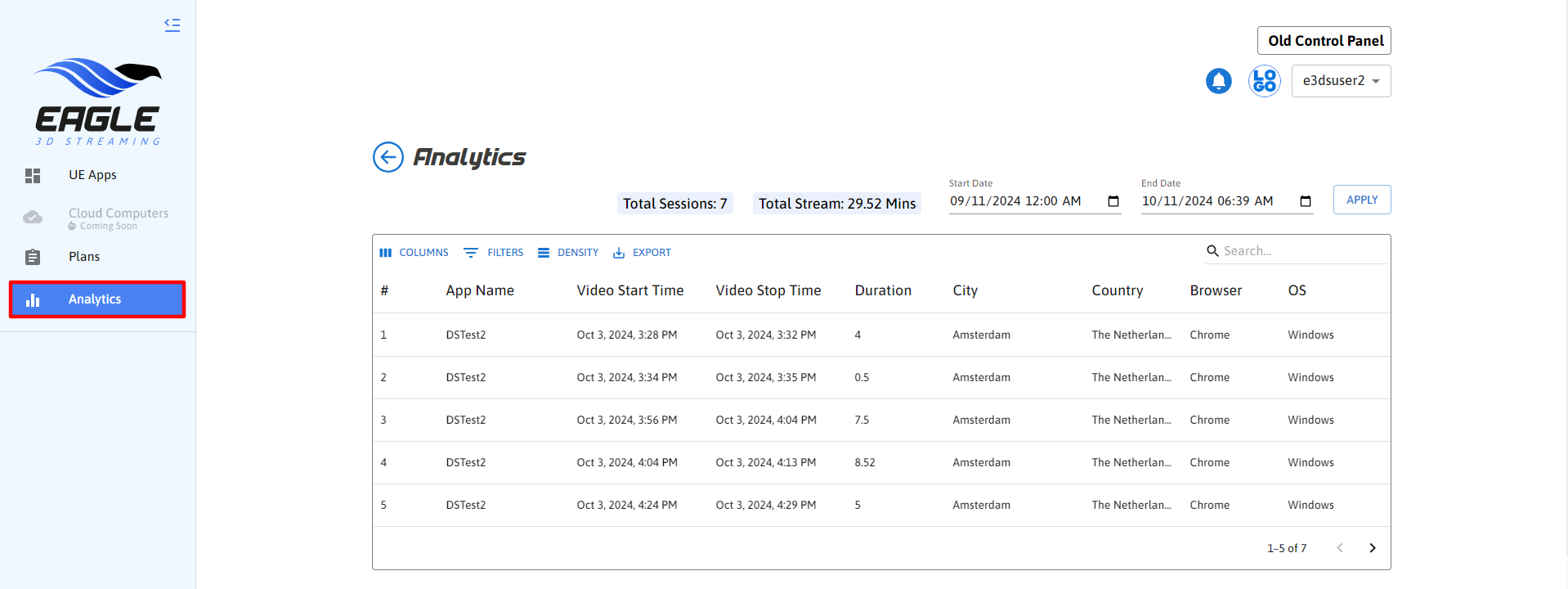Open the FILTERS panel

(x=494, y=253)
